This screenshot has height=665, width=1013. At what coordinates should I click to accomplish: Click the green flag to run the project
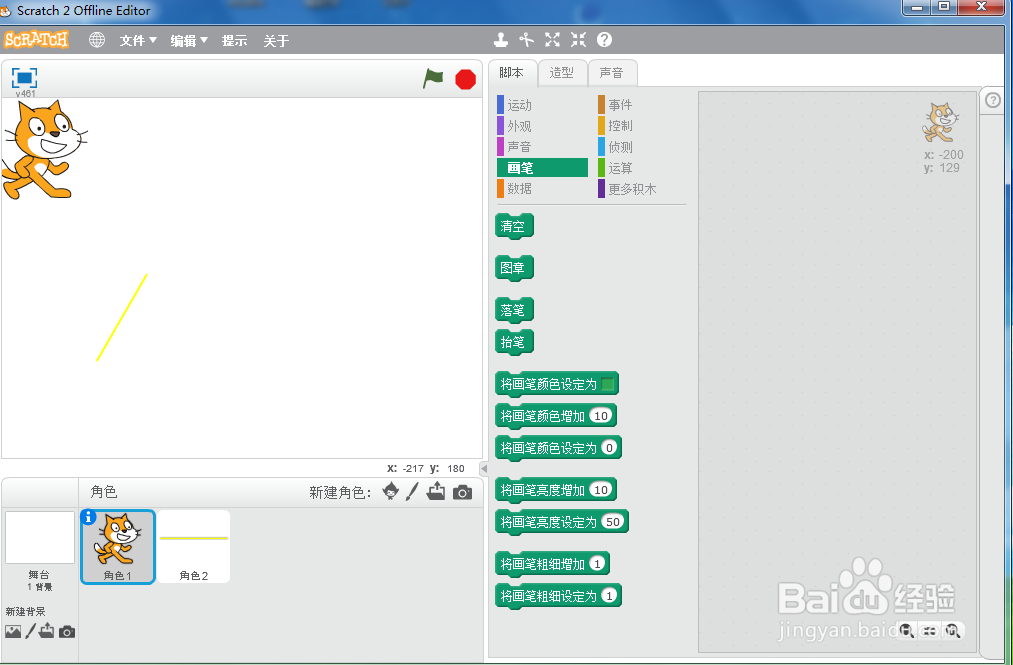(x=433, y=79)
